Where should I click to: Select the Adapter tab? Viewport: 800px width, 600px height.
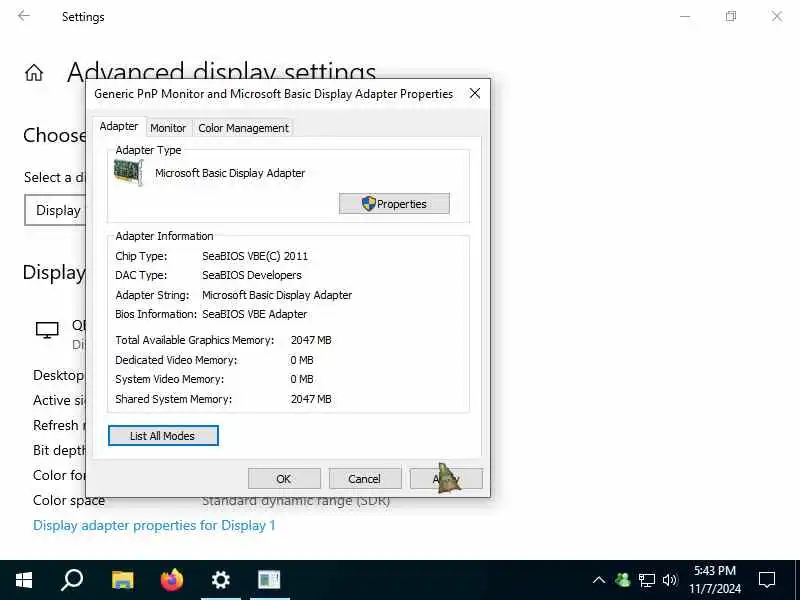119,127
